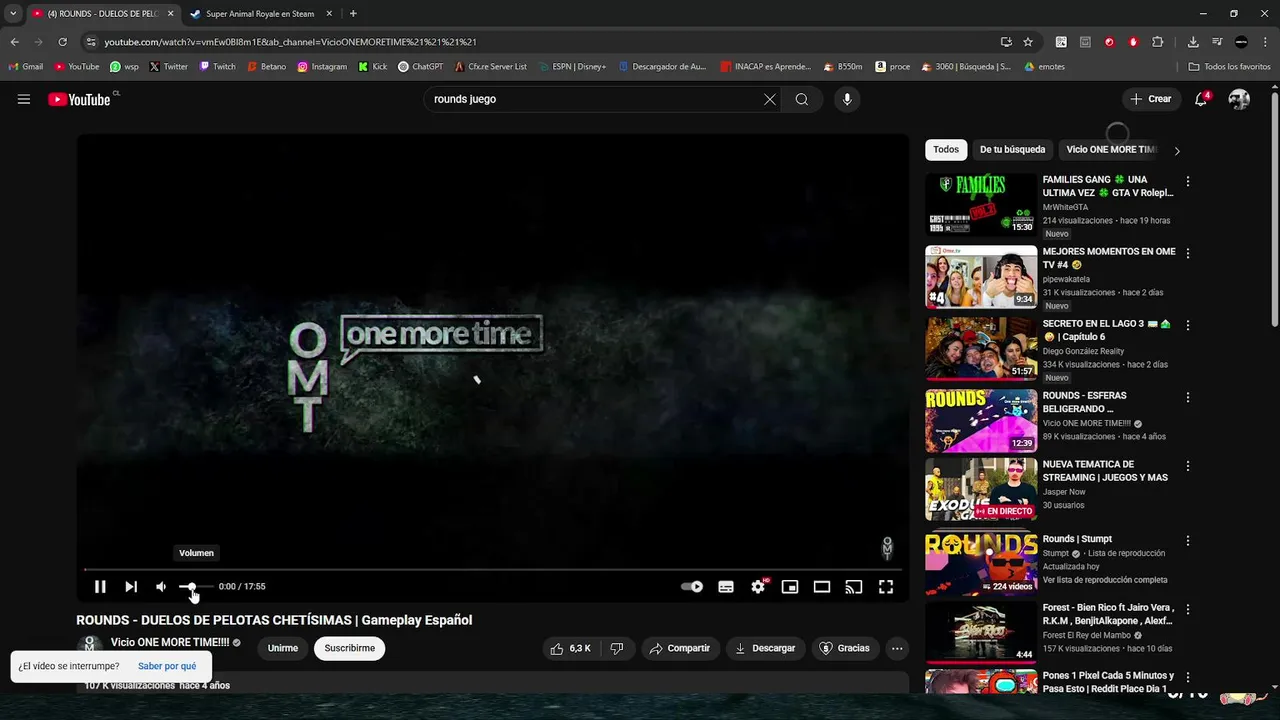Open account avatar menu

(x=1239, y=99)
